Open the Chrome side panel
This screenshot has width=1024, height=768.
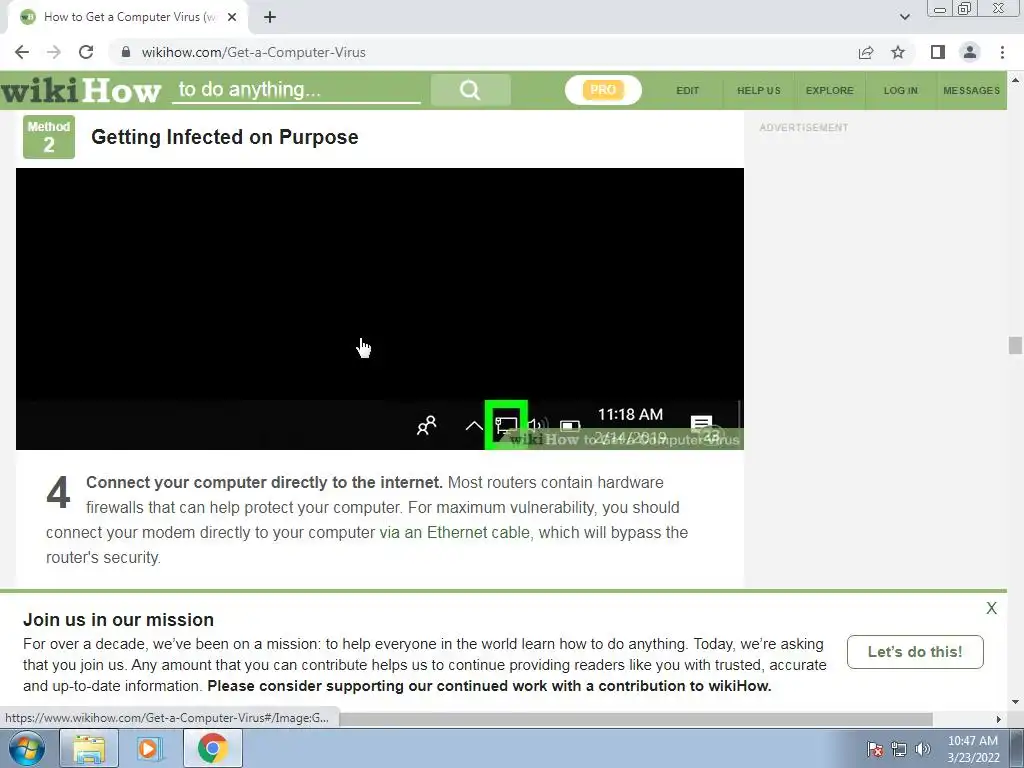pyautogui.click(x=938, y=52)
